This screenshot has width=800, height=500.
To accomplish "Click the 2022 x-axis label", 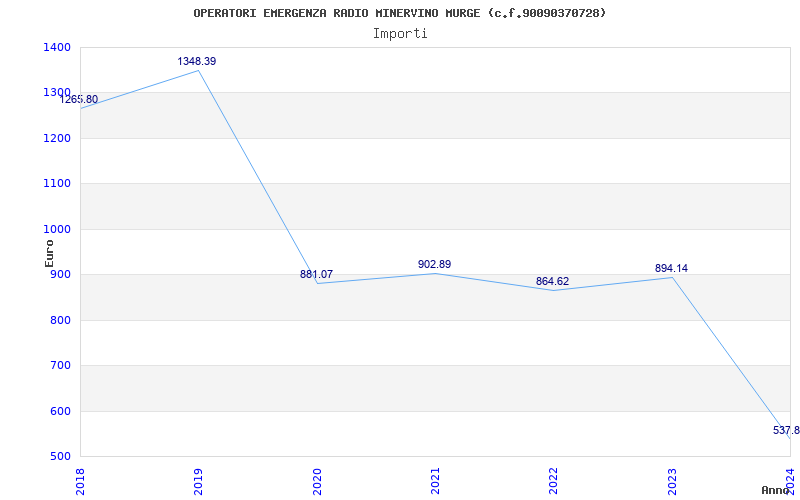I will point(553,481).
